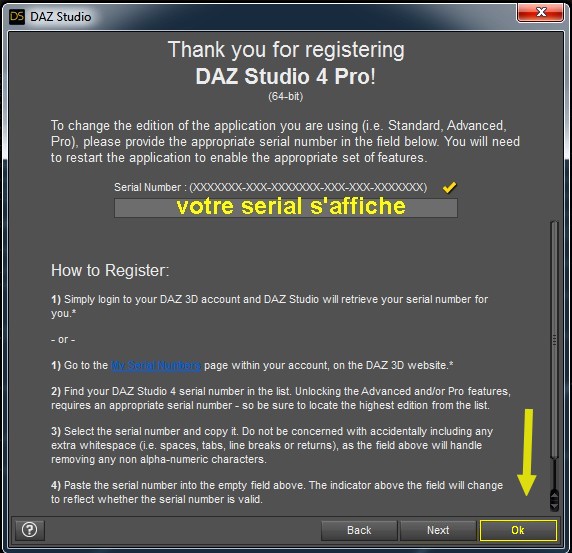Click the DAZ Studio title bar text
This screenshot has width=572, height=553.
[61, 17]
